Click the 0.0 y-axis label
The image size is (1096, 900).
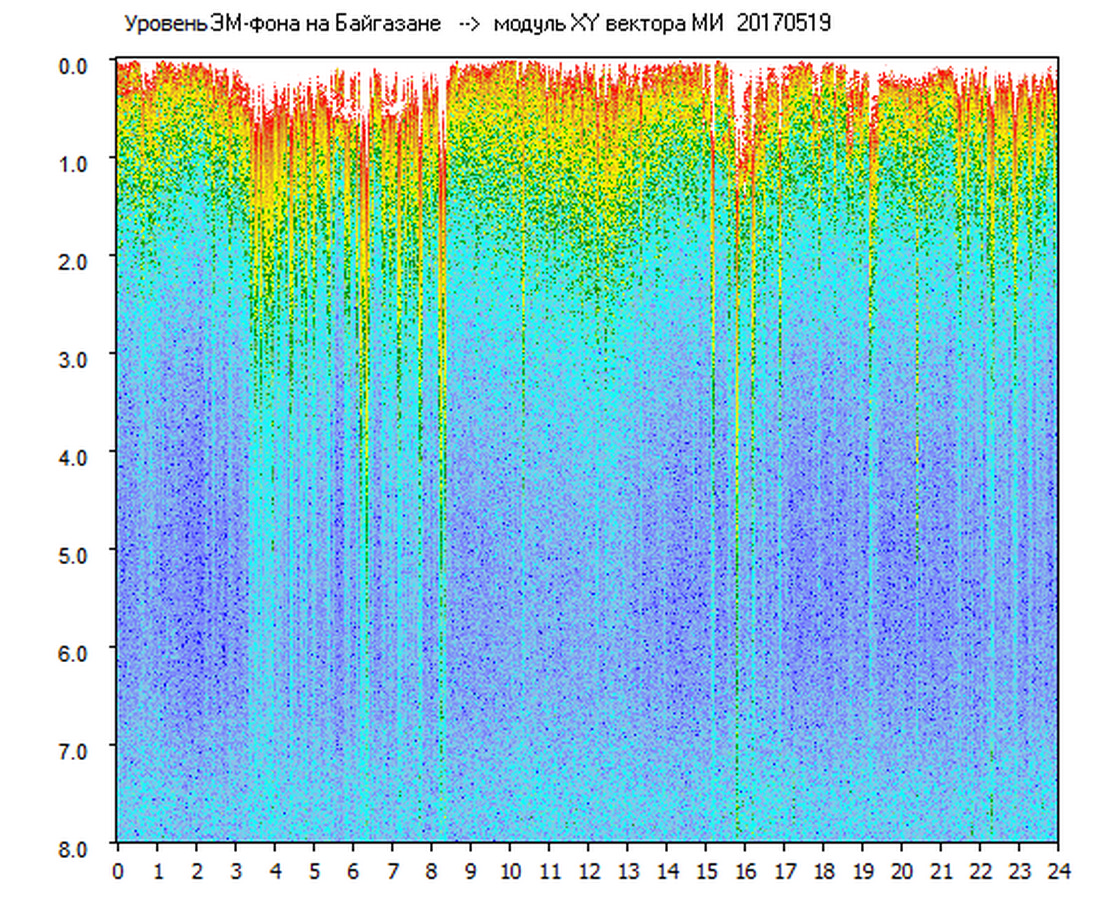click(x=76, y=65)
